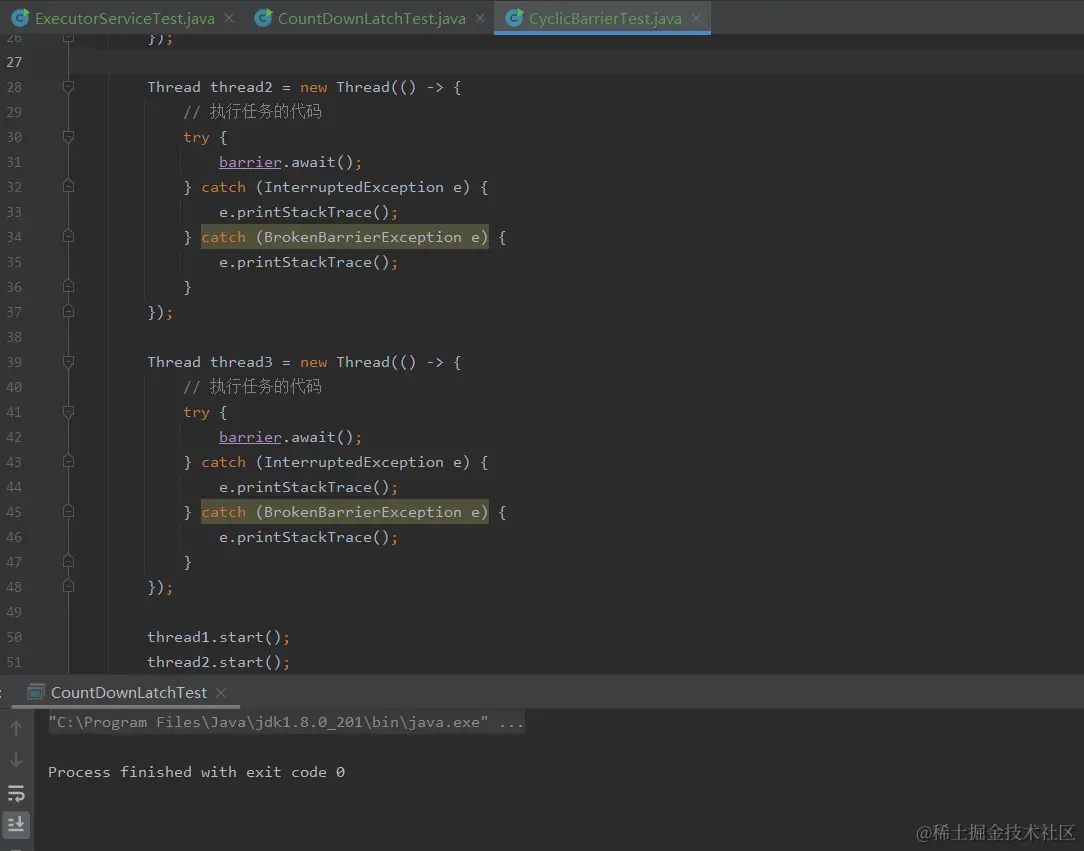This screenshot has width=1084, height=851.
Task: Open the CountDownLatchTest run tab
Action: pyautogui.click(x=129, y=693)
